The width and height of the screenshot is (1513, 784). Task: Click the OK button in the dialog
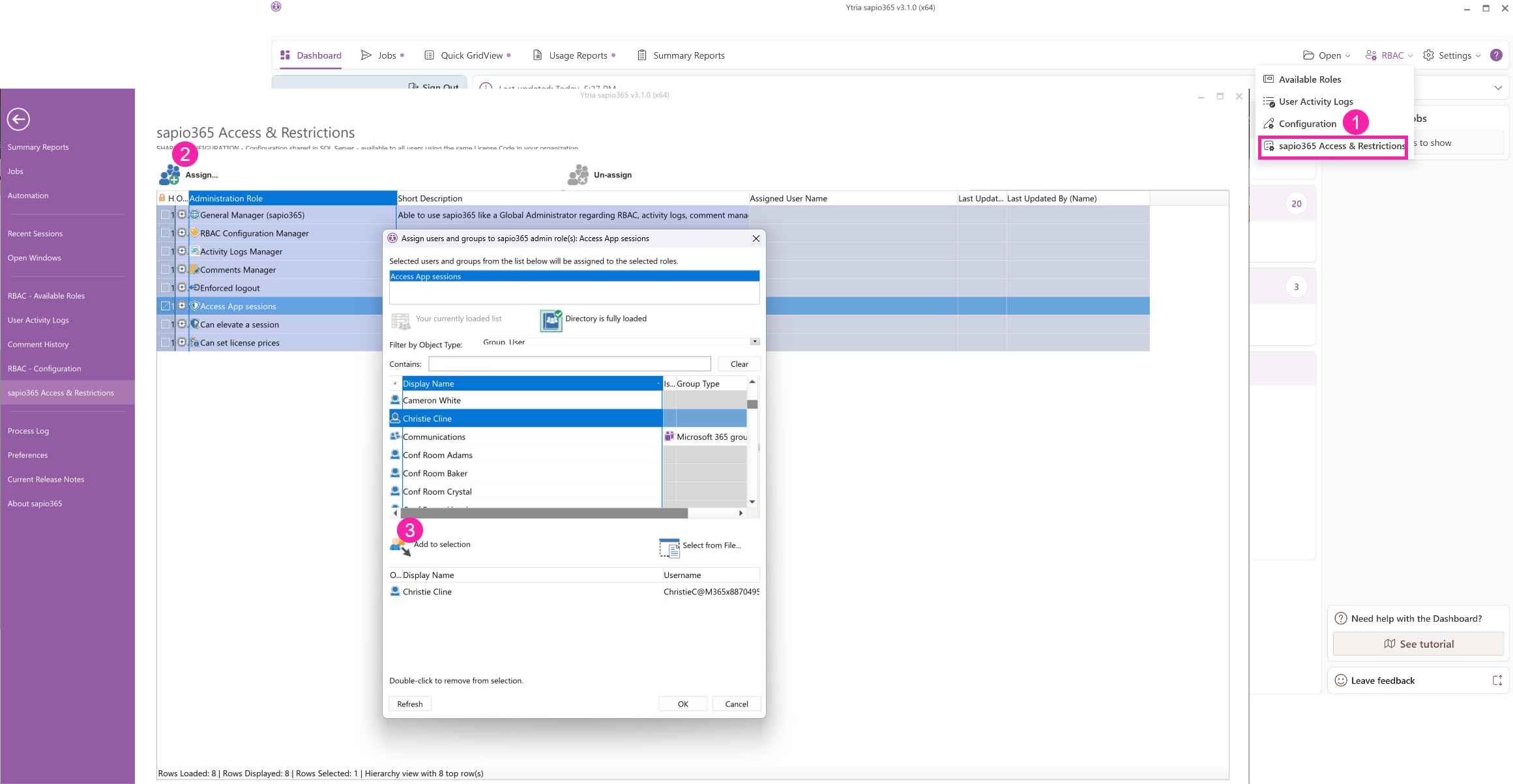click(683, 704)
